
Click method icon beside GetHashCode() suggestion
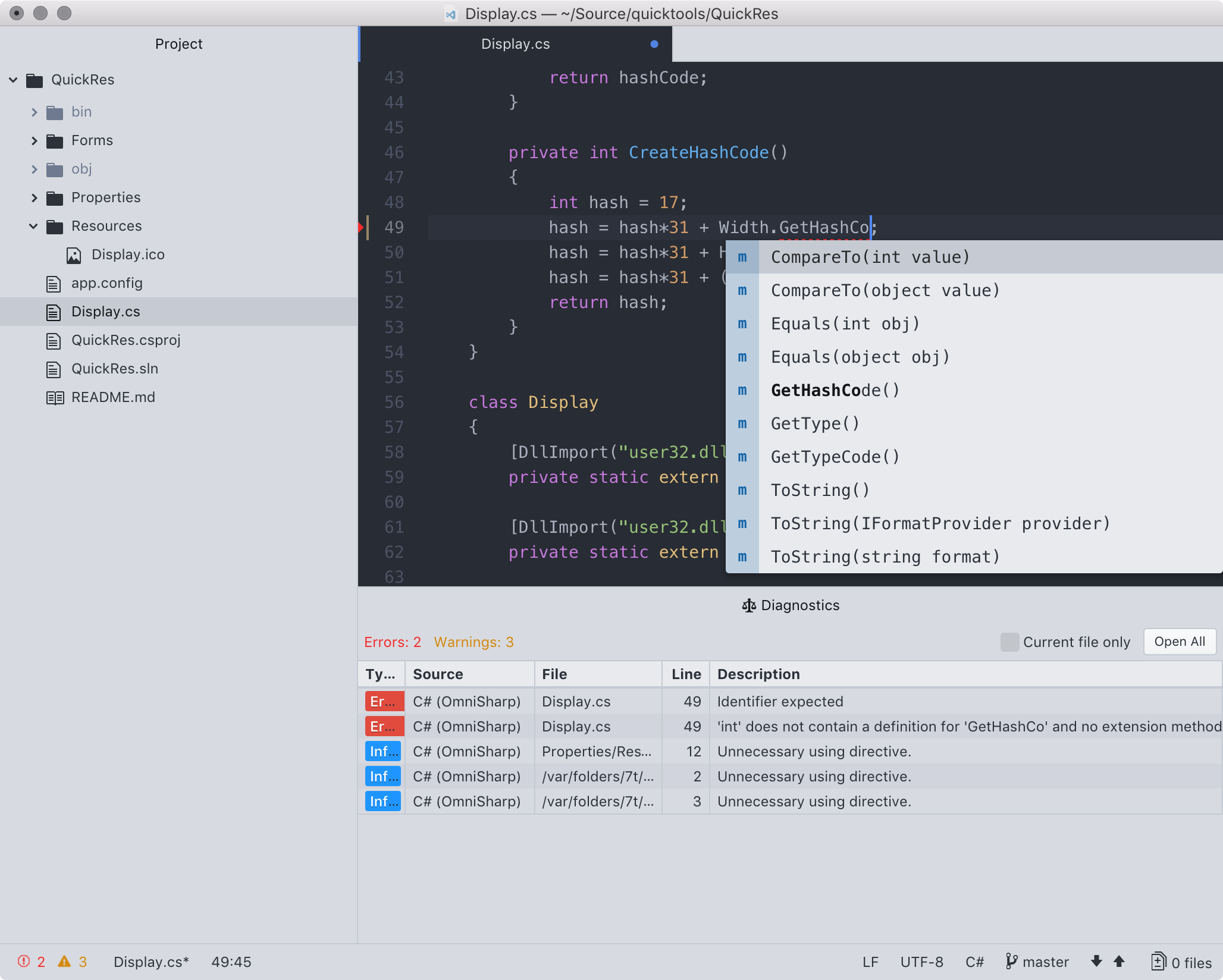(742, 390)
